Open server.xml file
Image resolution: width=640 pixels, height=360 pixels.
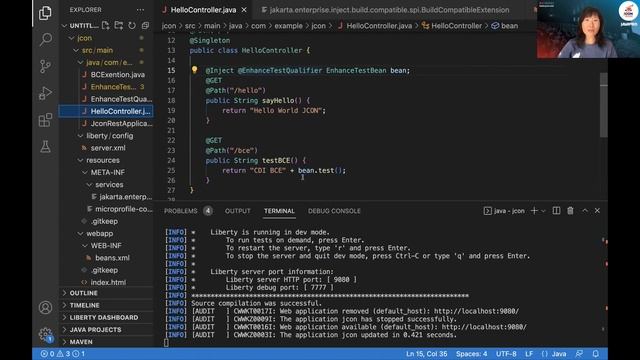click(x=108, y=148)
